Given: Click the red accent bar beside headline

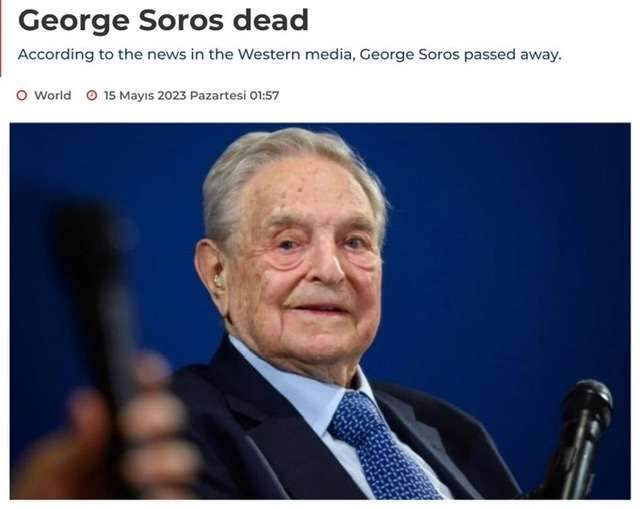Looking at the screenshot, I should 1,38.
